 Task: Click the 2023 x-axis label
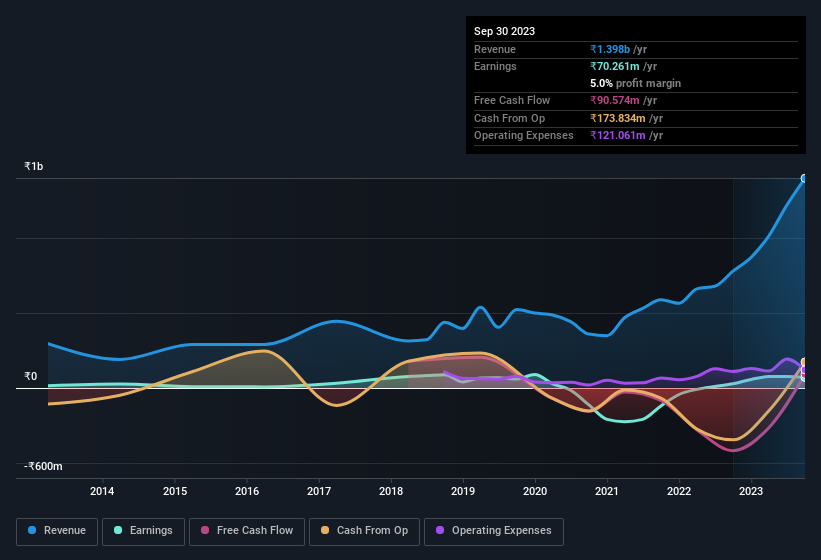751,491
